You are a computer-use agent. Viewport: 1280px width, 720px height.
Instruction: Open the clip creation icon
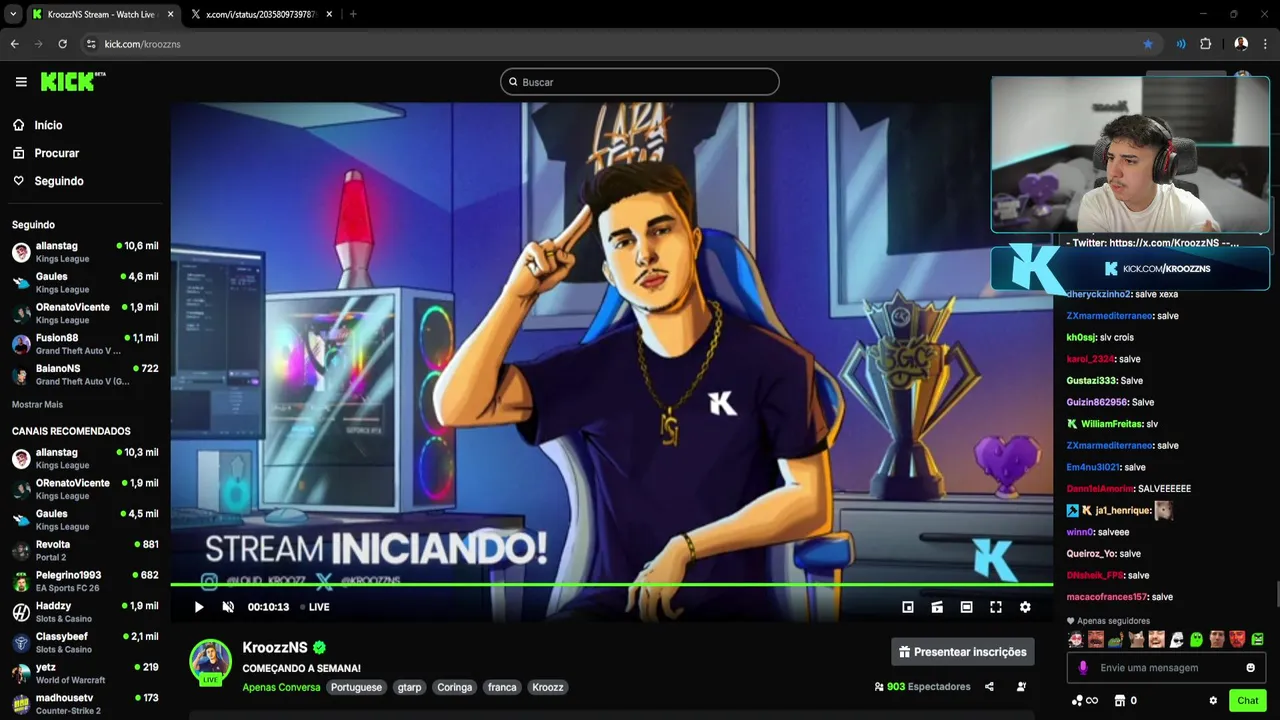tap(937, 607)
